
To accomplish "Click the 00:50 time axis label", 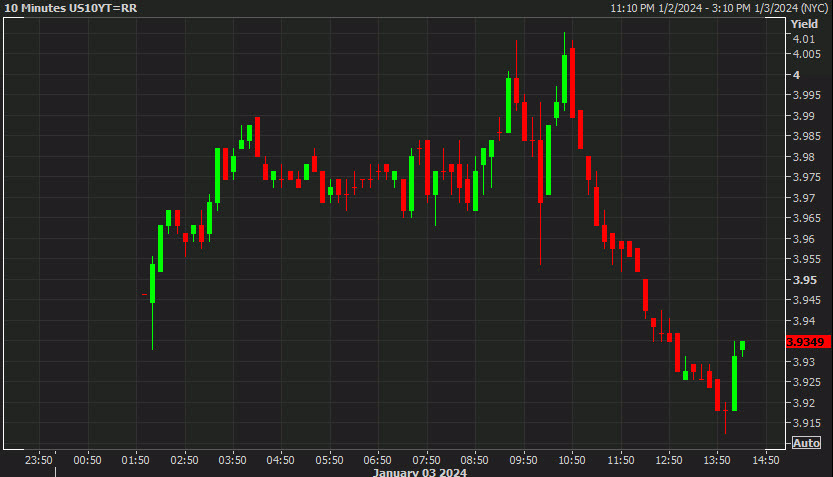I will [87, 460].
